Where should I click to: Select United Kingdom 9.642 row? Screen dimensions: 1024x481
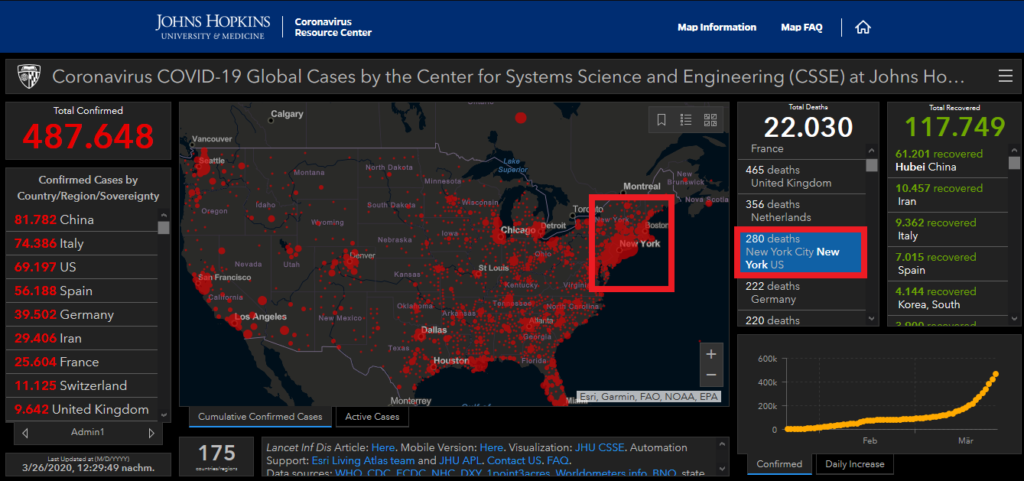pos(83,410)
